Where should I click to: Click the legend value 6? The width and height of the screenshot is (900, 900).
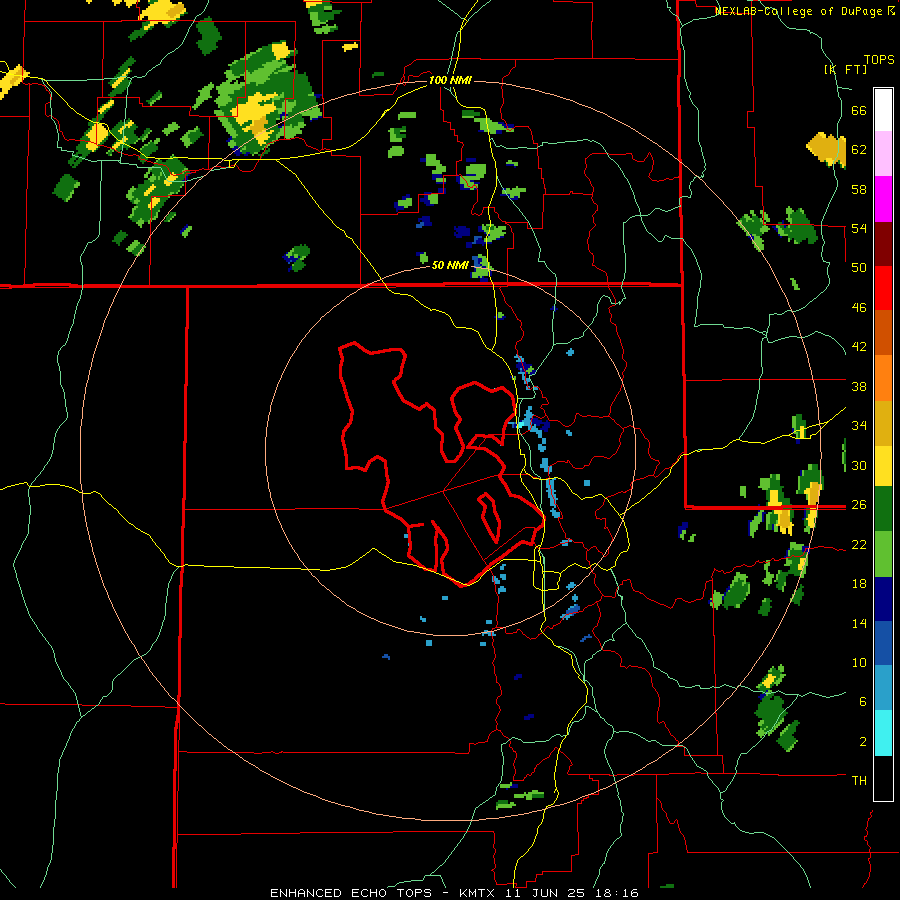863,701
